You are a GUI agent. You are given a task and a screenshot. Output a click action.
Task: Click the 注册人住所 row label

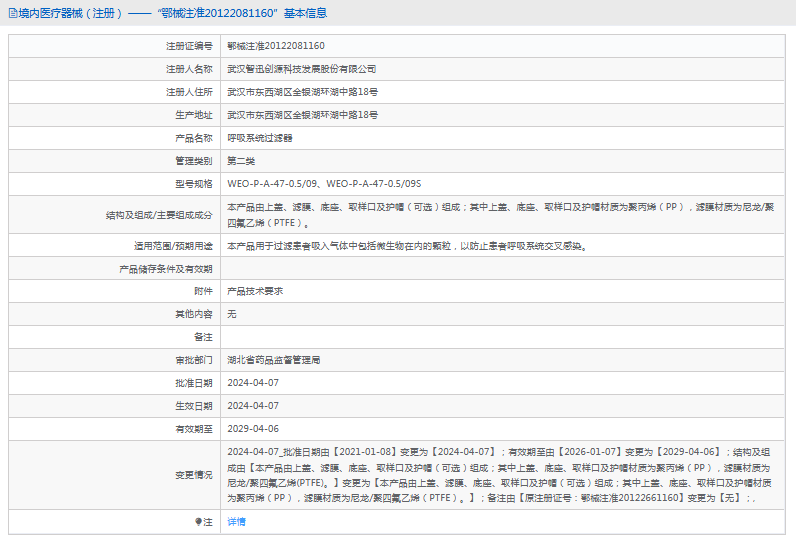189,92
